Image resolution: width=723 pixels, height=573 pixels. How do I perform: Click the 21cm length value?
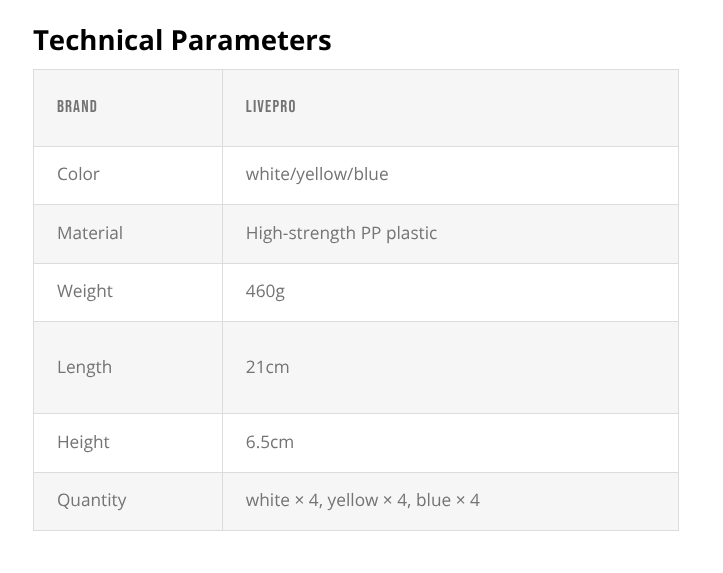(267, 367)
